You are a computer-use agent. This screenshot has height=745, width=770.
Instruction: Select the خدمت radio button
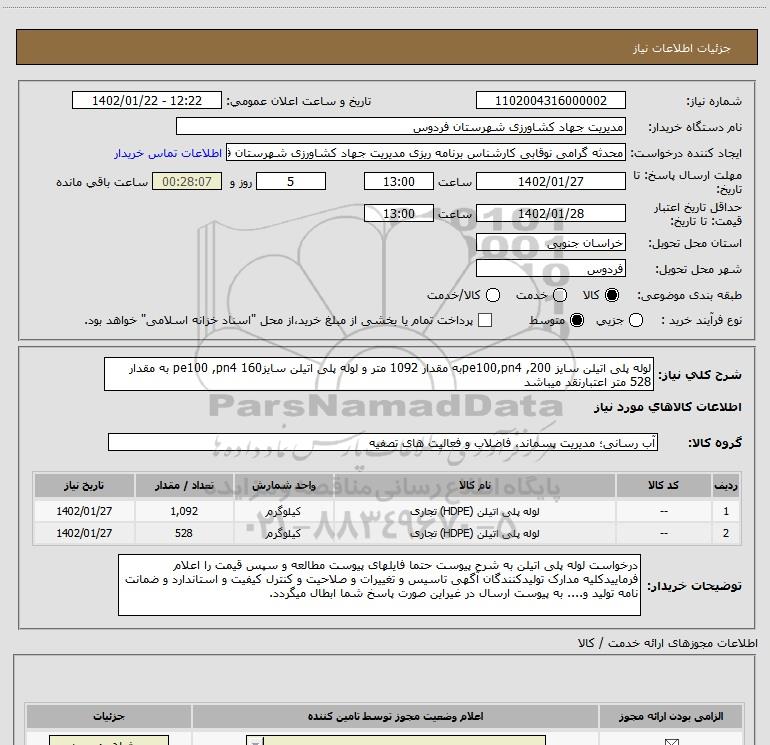click(x=560, y=295)
